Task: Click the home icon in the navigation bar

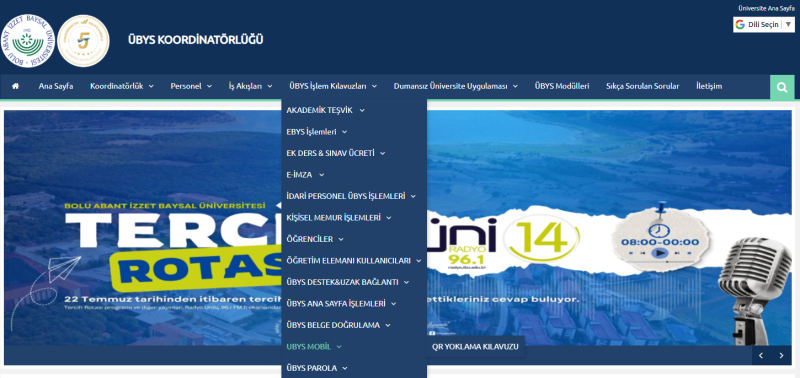Action: (x=15, y=86)
